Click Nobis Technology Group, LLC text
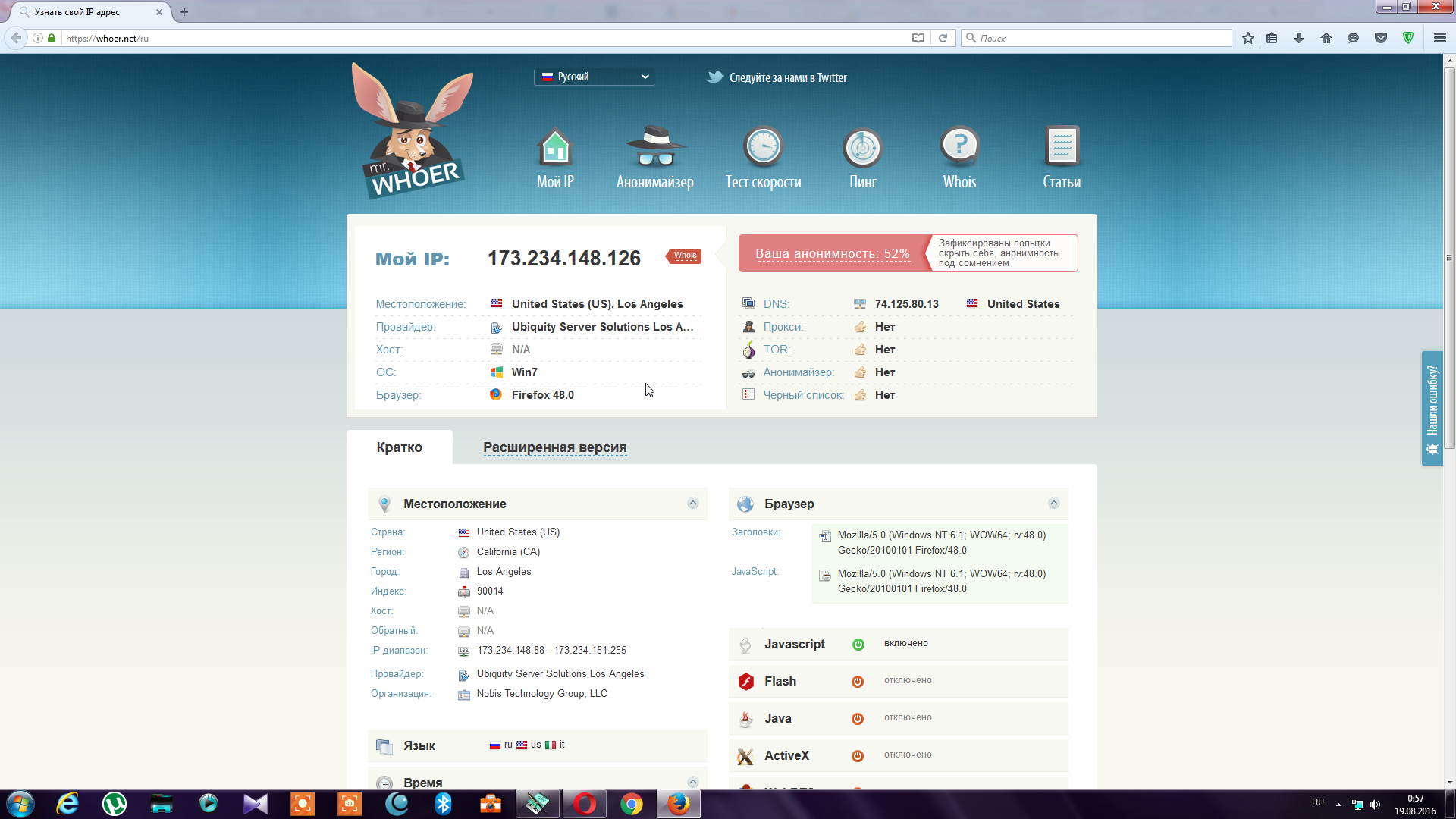This screenshot has height=819, width=1456. click(x=541, y=694)
